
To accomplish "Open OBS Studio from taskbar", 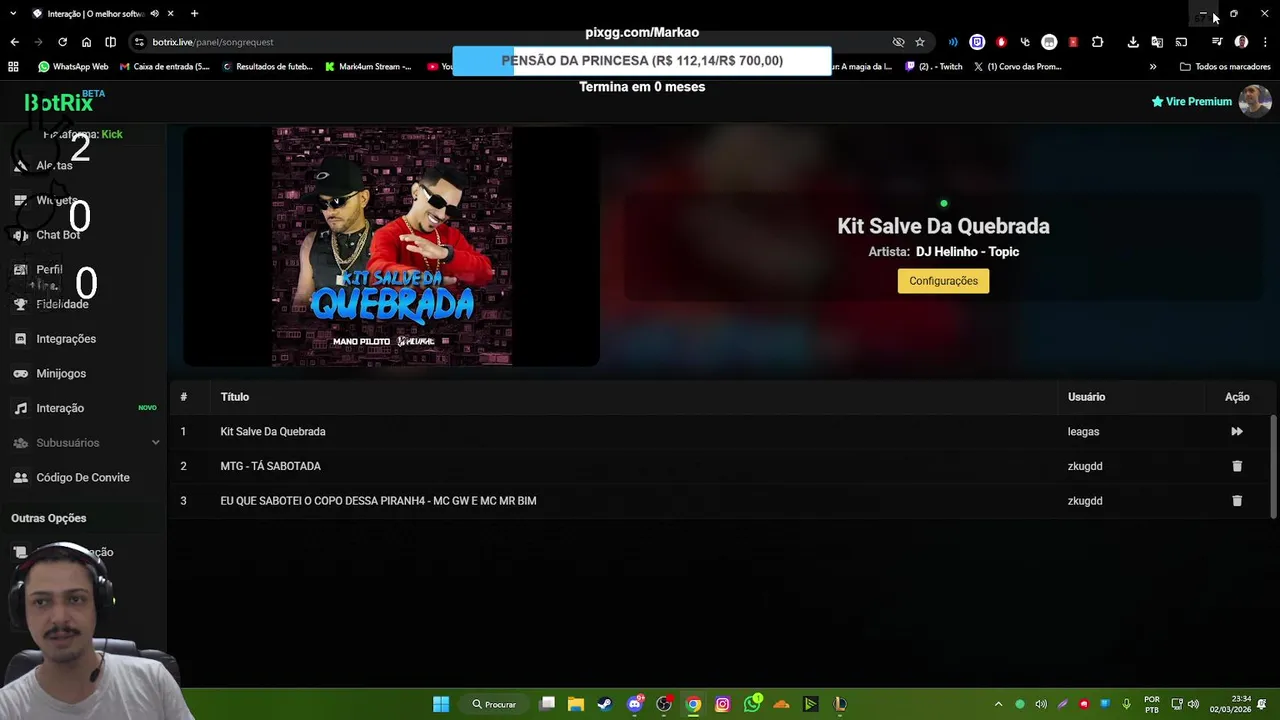I will coord(664,704).
